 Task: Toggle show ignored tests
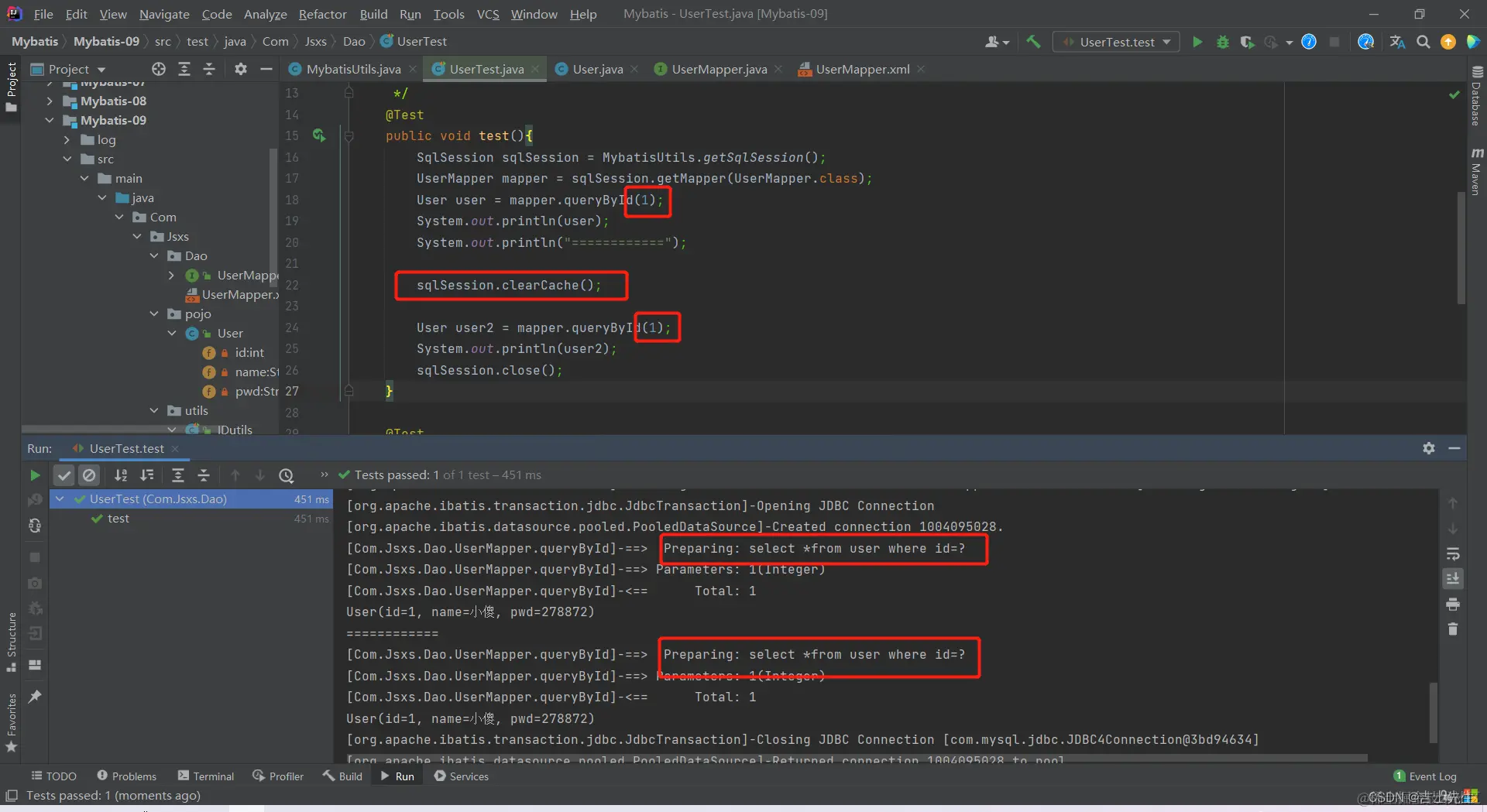coord(89,475)
